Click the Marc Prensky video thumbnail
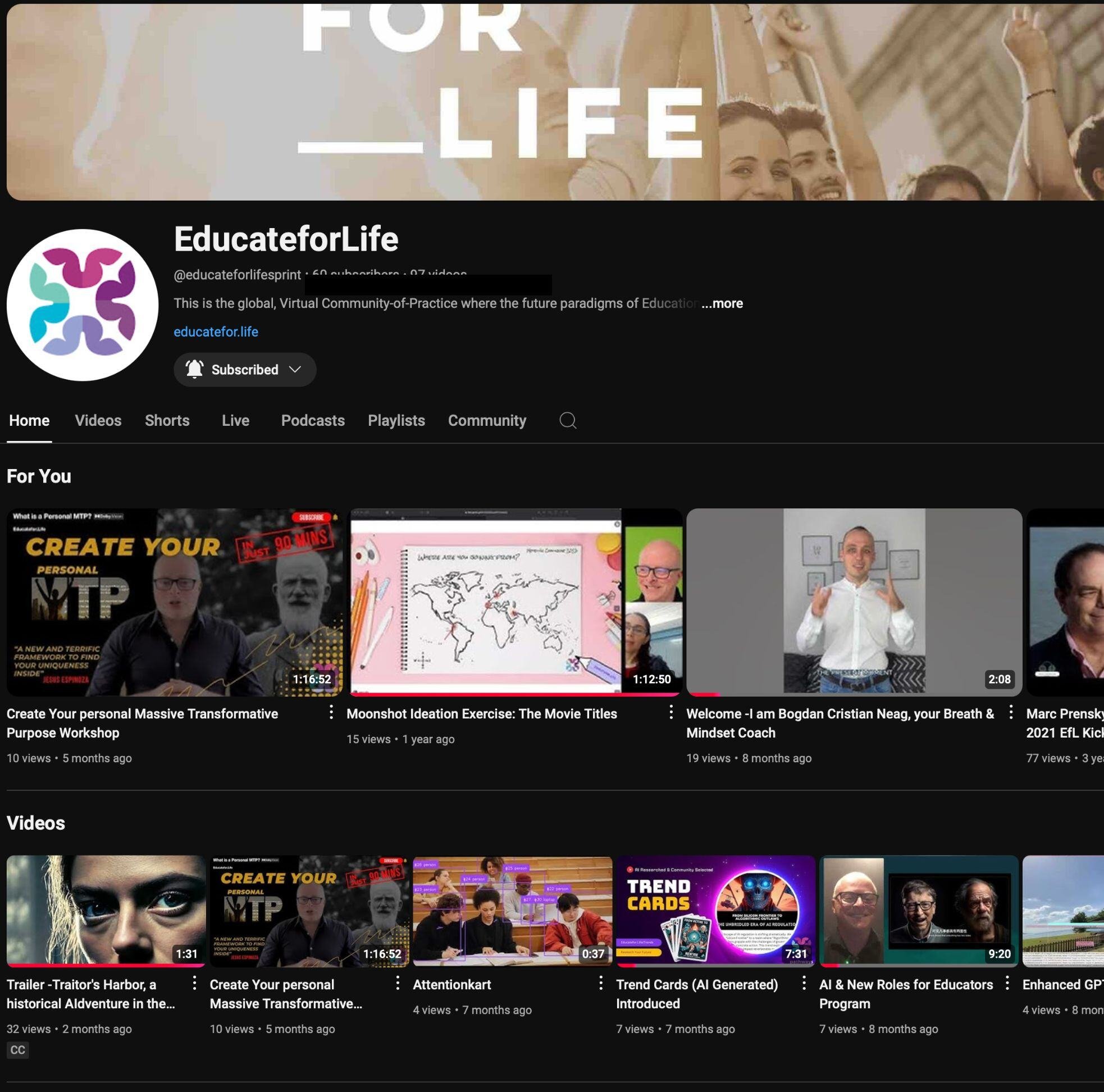Screen dimensions: 1104x1092 [1065, 602]
